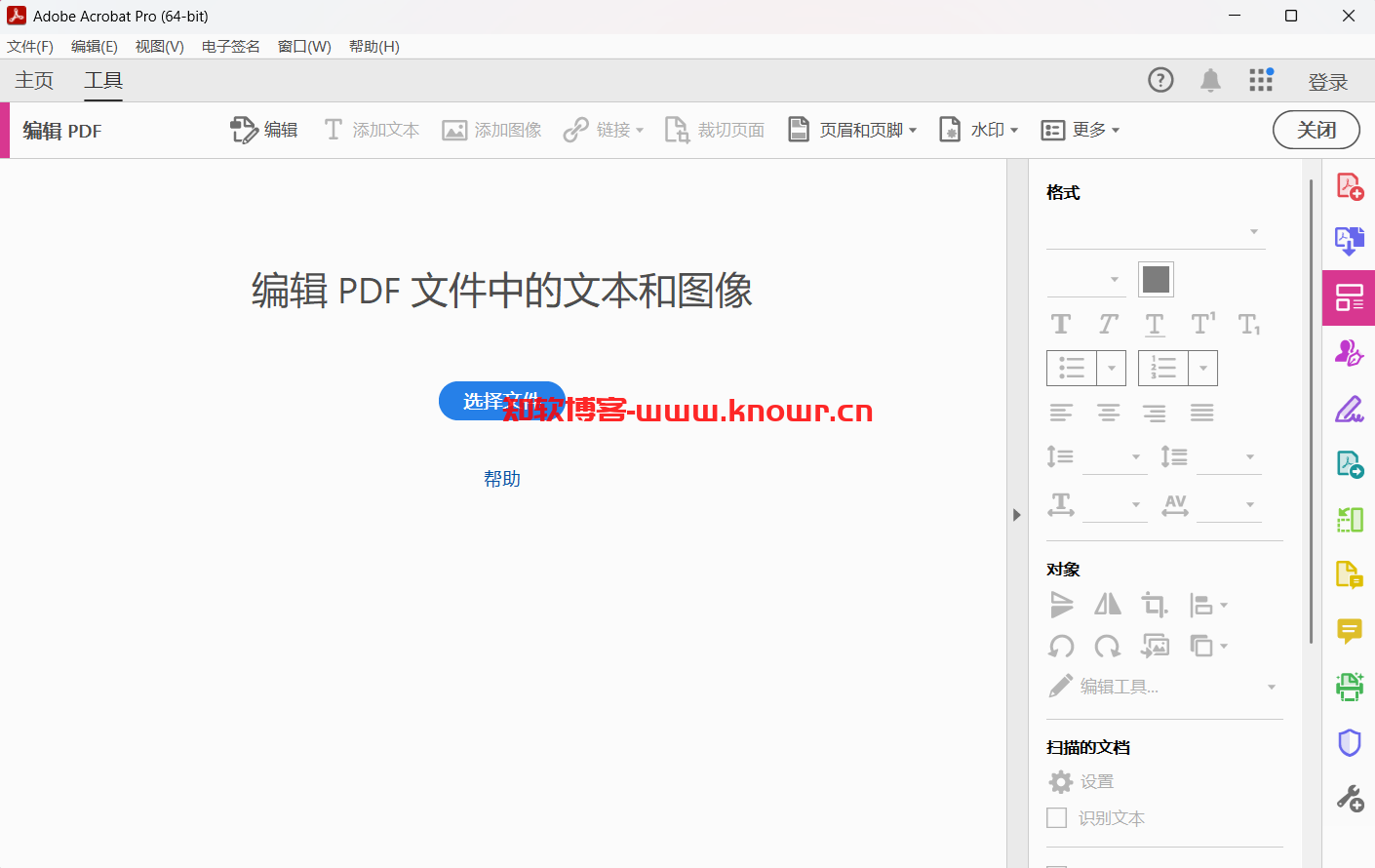Open the Create PDF sidebar tool

[1350, 185]
